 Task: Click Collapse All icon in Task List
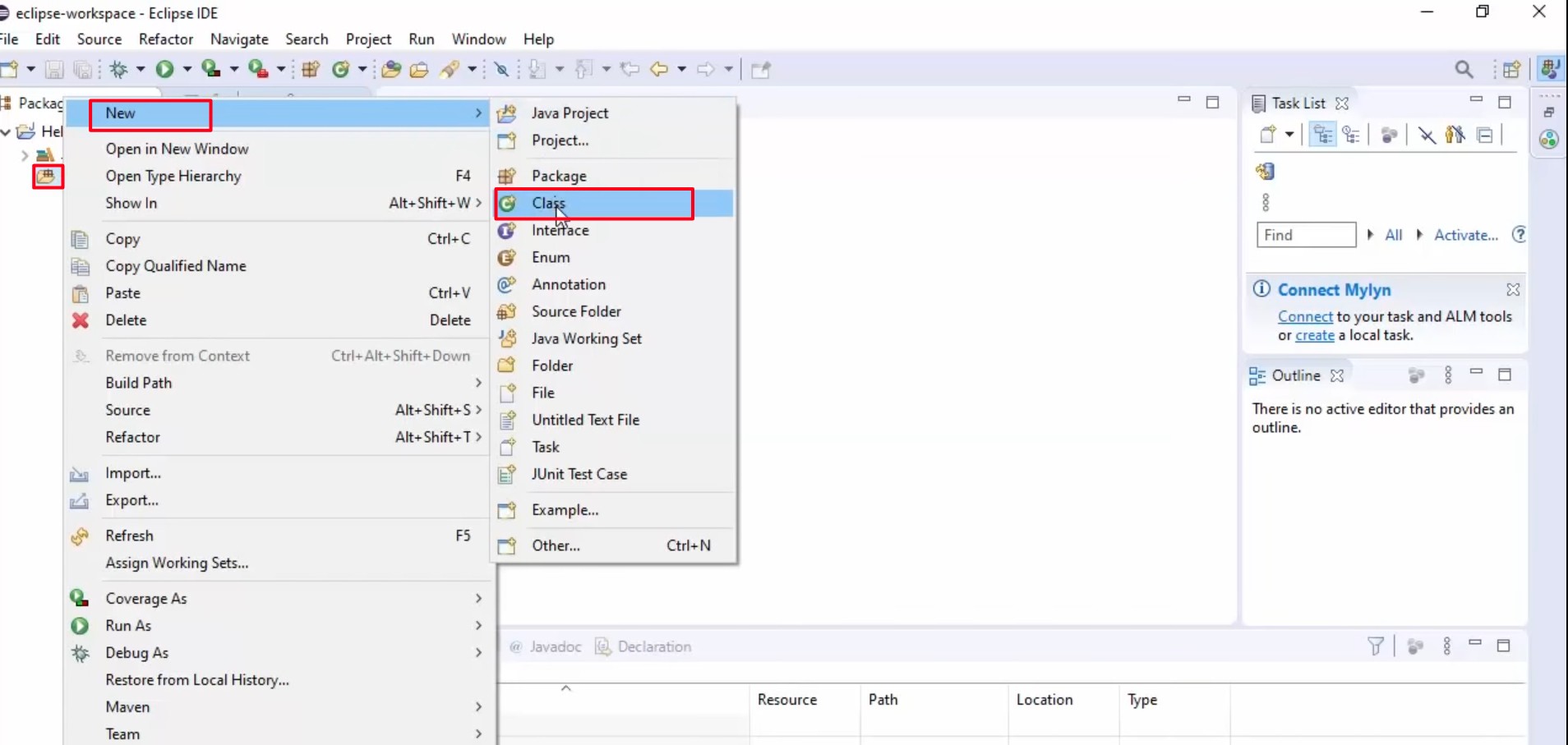(1484, 135)
